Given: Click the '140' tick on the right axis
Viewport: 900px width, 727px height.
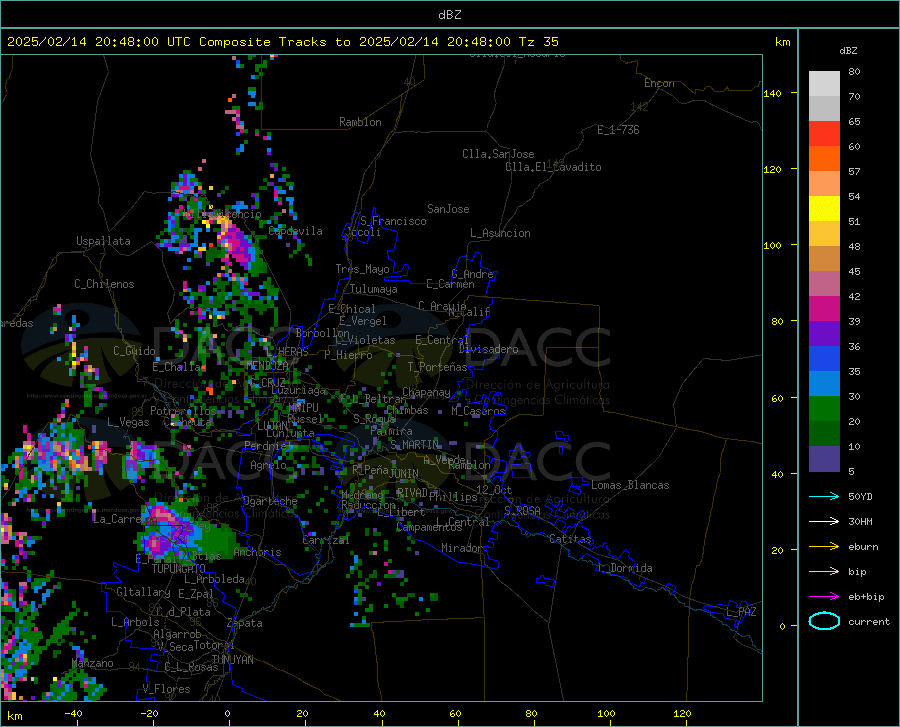Looking at the screenshot, I should tap(772, 93).
